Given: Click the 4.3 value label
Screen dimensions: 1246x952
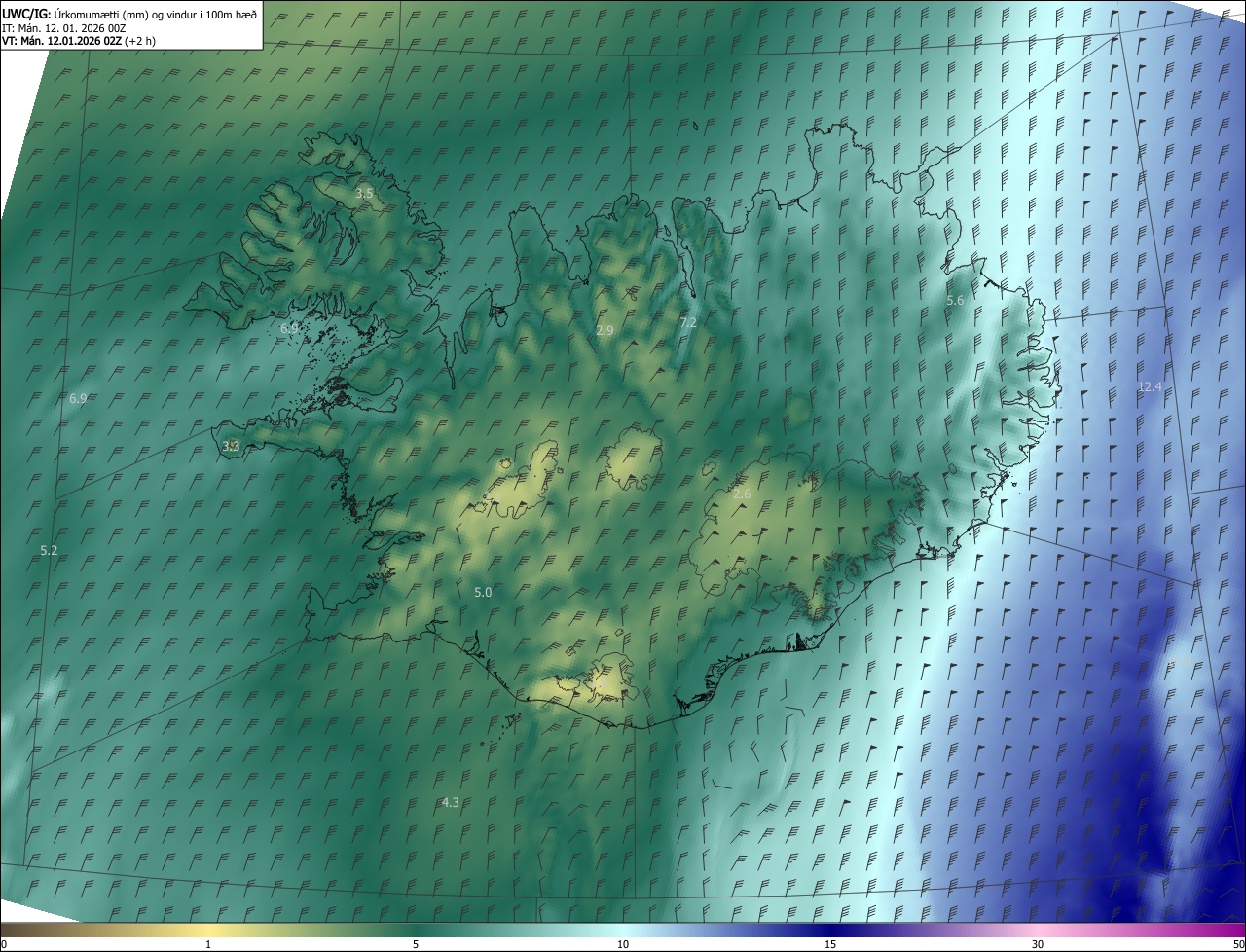Looking at the screenshot, I should tap(450, 803).
